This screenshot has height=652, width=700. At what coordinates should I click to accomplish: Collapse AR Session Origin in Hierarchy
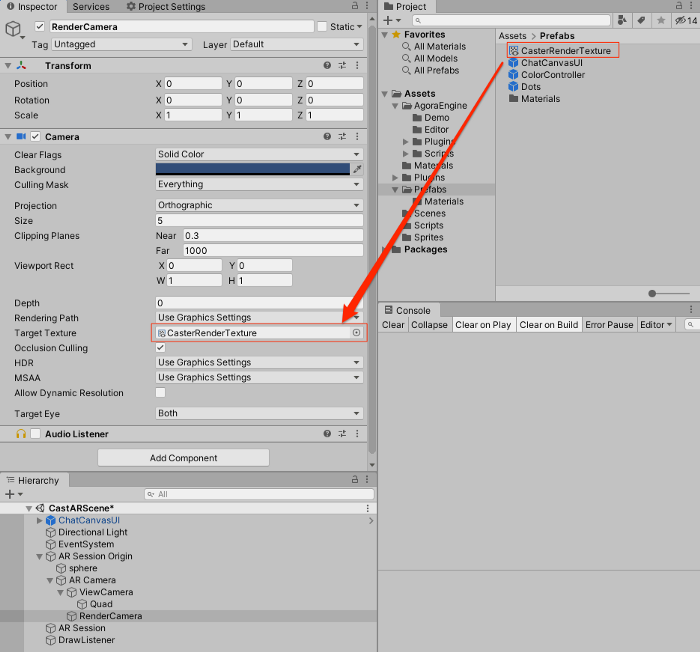point(39,556)
